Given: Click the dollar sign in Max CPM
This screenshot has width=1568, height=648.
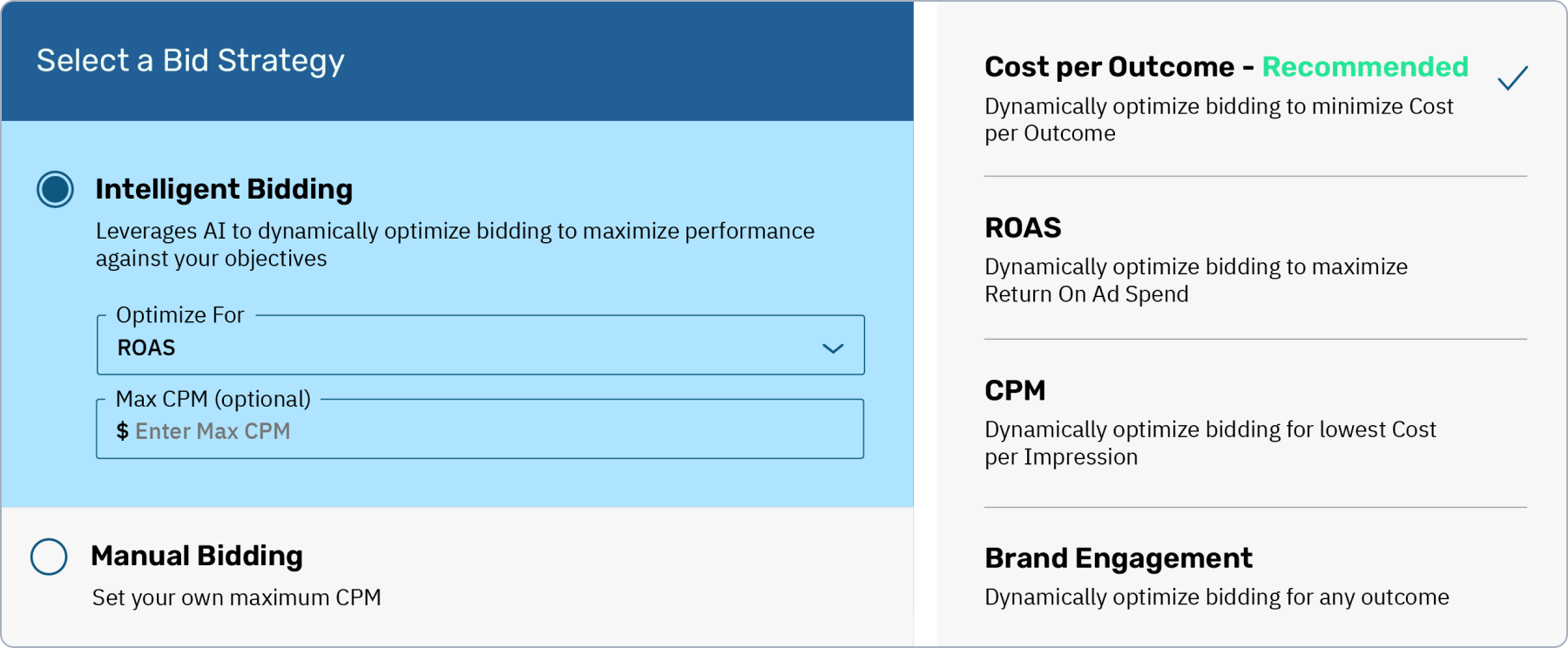Looking at the screenshot, I should tap(123, 431).
